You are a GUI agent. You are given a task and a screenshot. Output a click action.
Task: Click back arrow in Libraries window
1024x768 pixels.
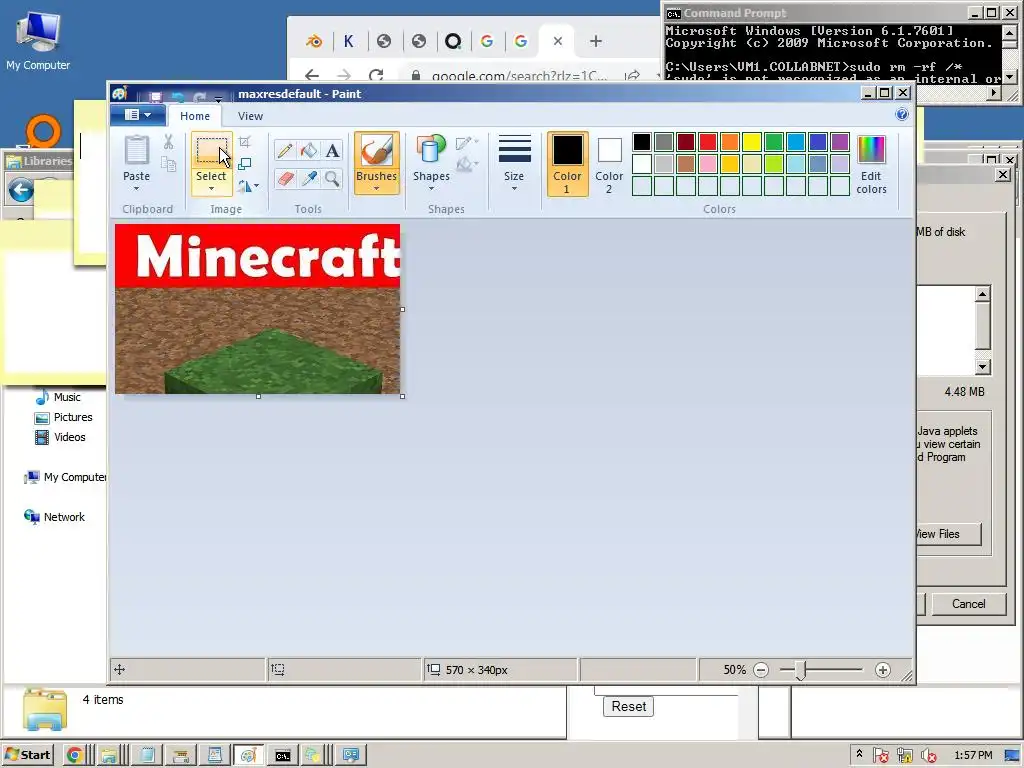click(x=21, y=191)
